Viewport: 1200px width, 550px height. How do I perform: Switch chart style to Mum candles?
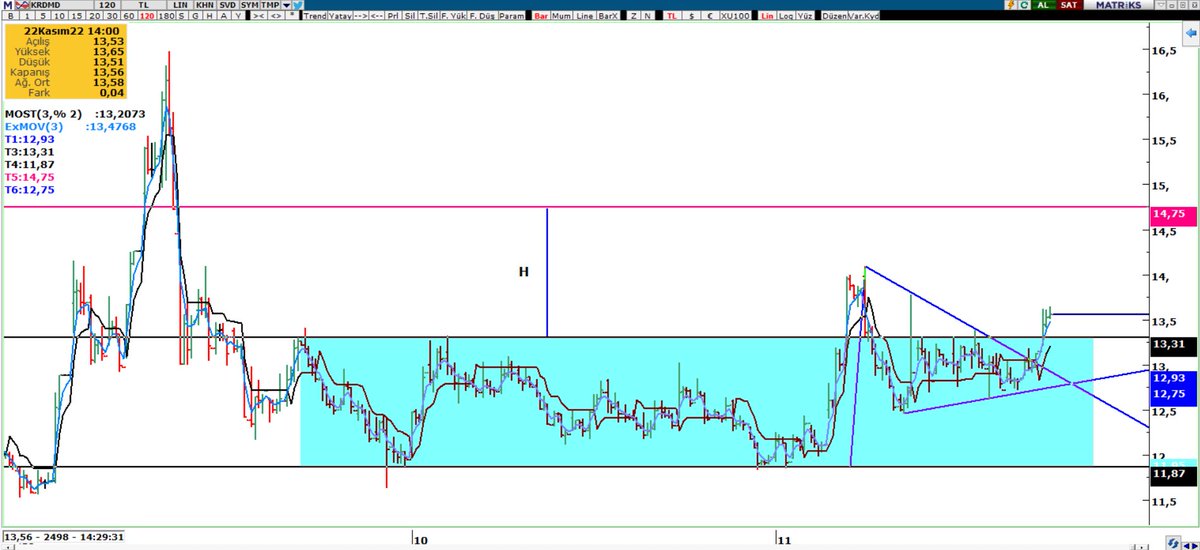563,17
